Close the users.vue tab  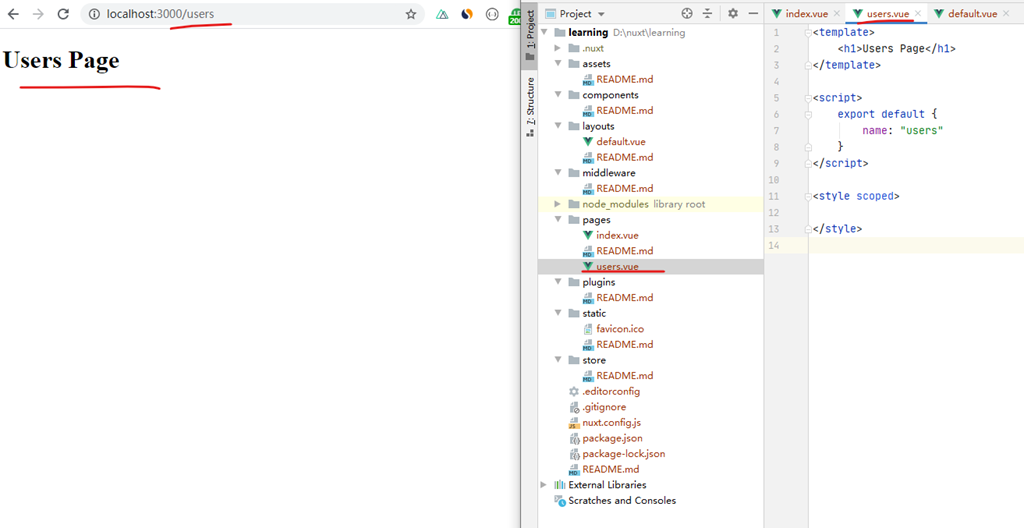coord(918,14)
